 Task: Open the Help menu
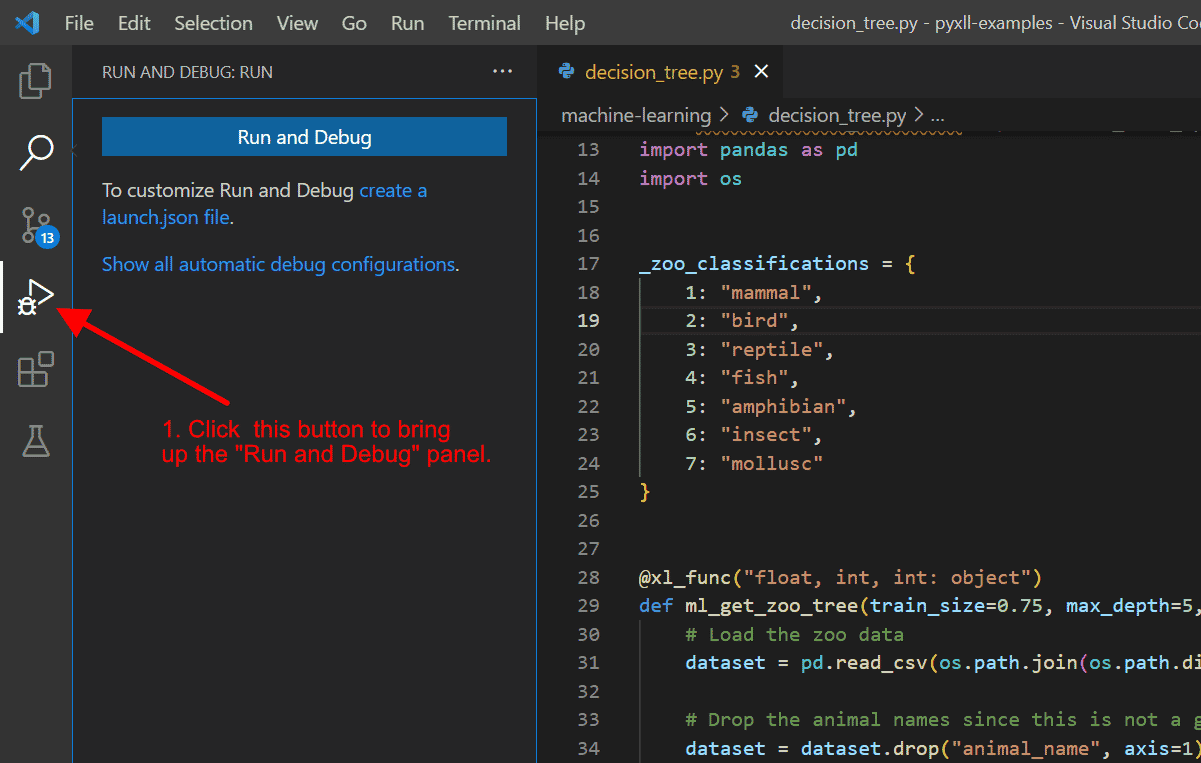(565, 23)
